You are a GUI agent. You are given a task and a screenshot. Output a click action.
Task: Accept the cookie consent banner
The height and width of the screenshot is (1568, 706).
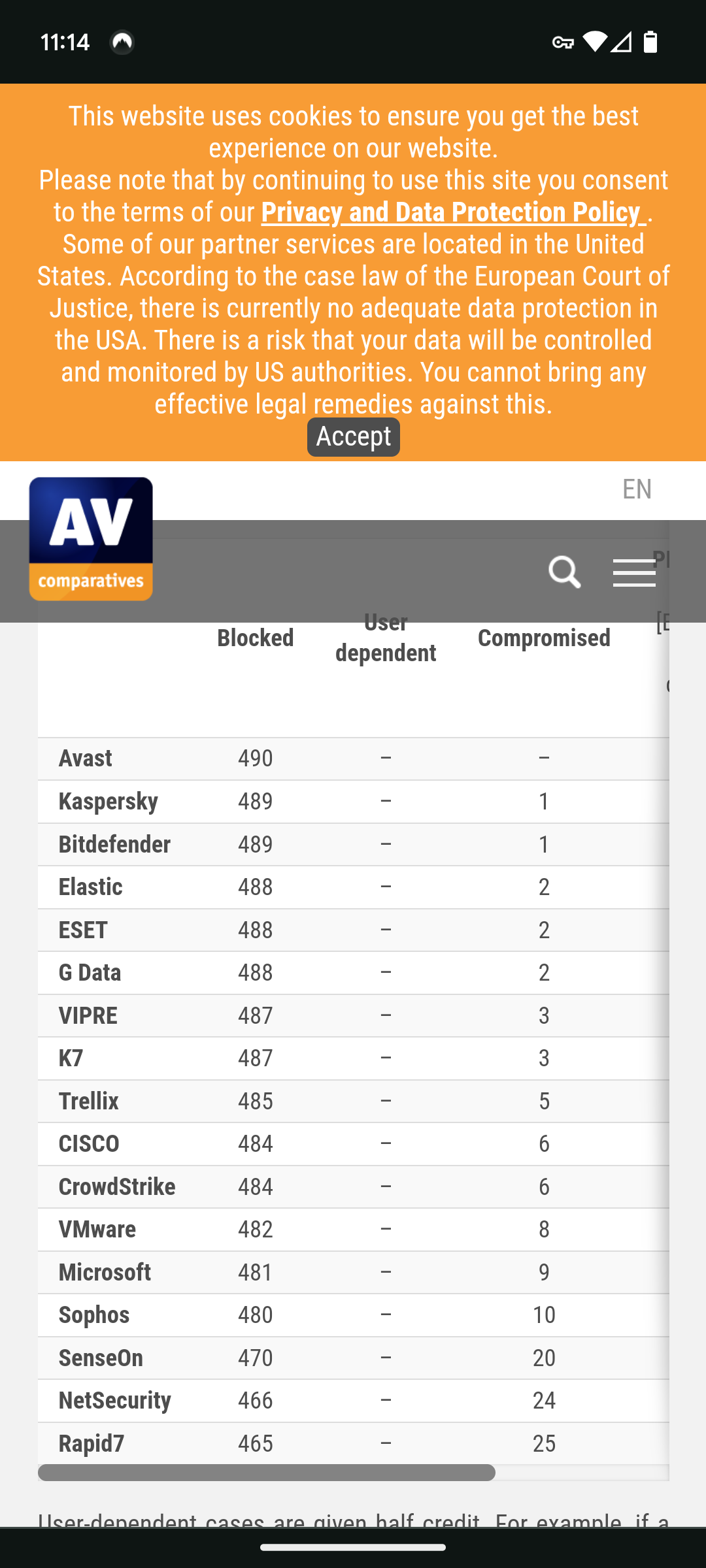point(353,436)
